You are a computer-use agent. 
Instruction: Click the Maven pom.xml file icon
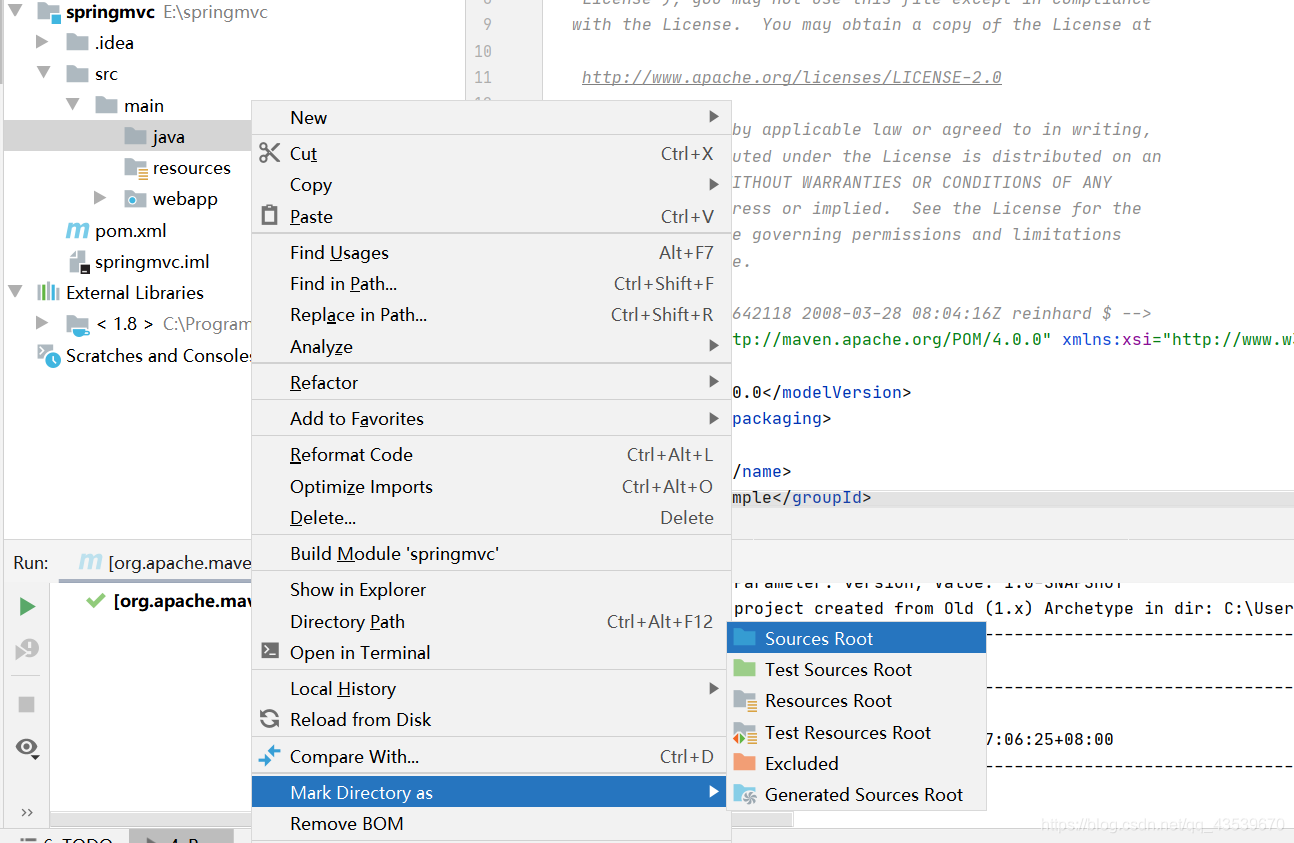[78, 230]
